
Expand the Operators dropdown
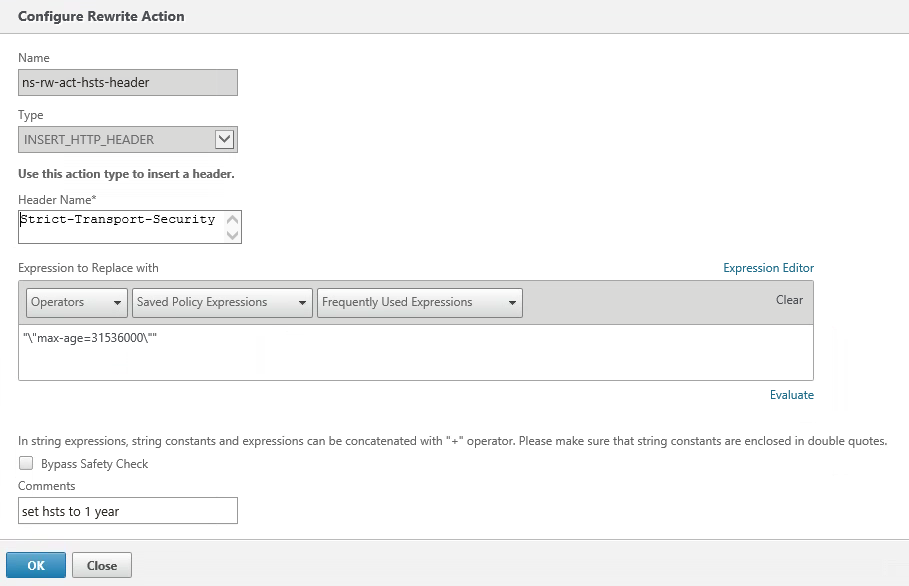[77, 303]
